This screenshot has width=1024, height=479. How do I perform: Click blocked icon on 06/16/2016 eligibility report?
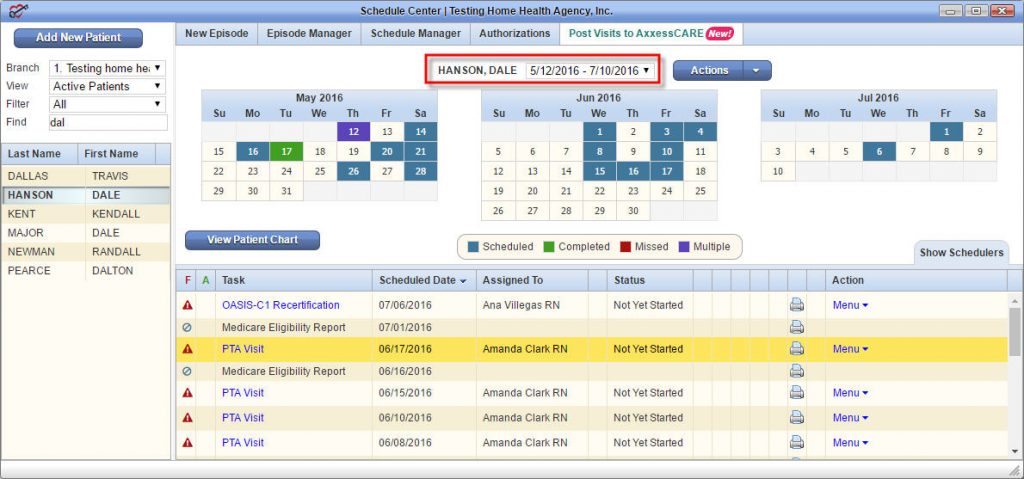(187, 371)
